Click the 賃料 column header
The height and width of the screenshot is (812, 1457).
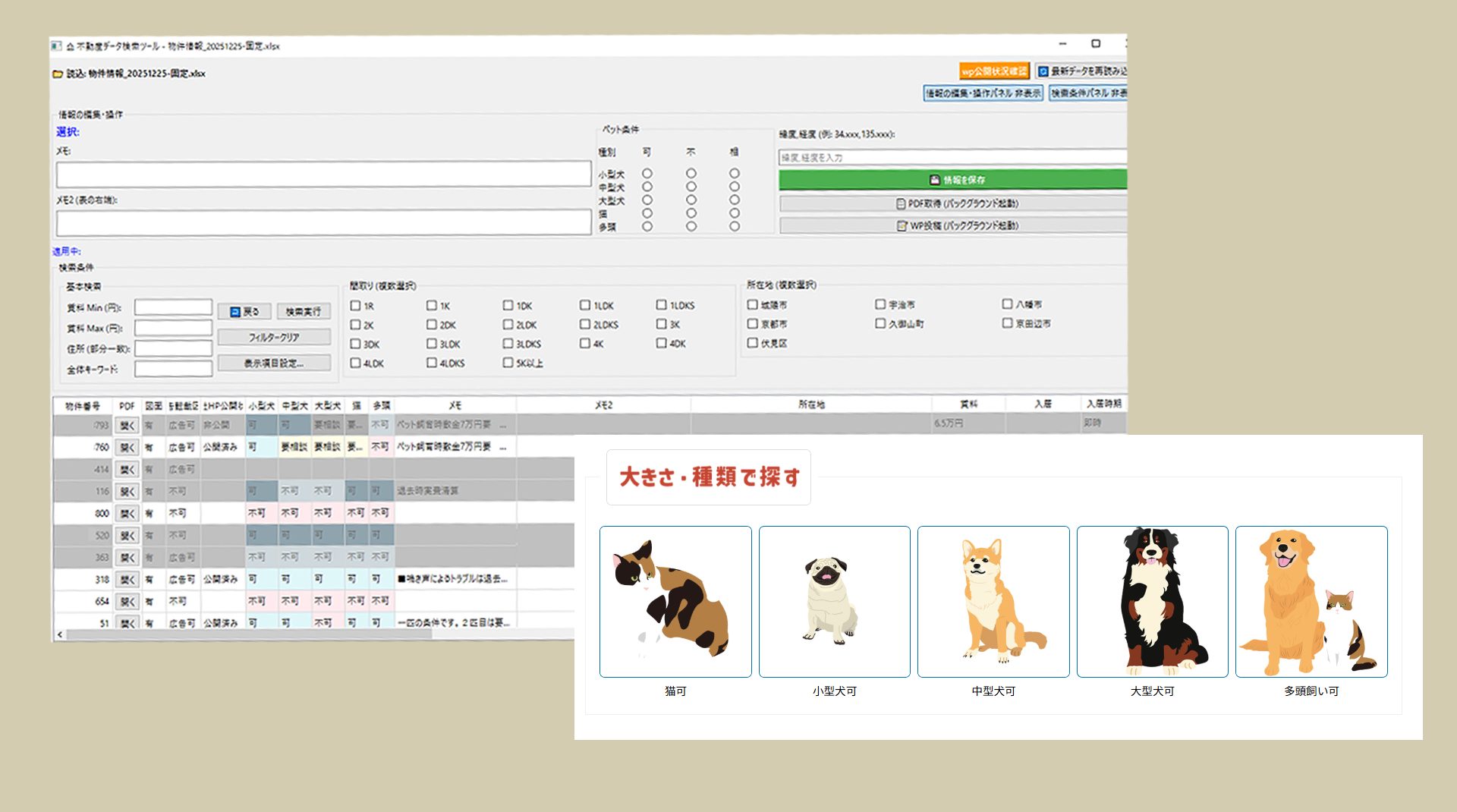(x=968, y=404)
